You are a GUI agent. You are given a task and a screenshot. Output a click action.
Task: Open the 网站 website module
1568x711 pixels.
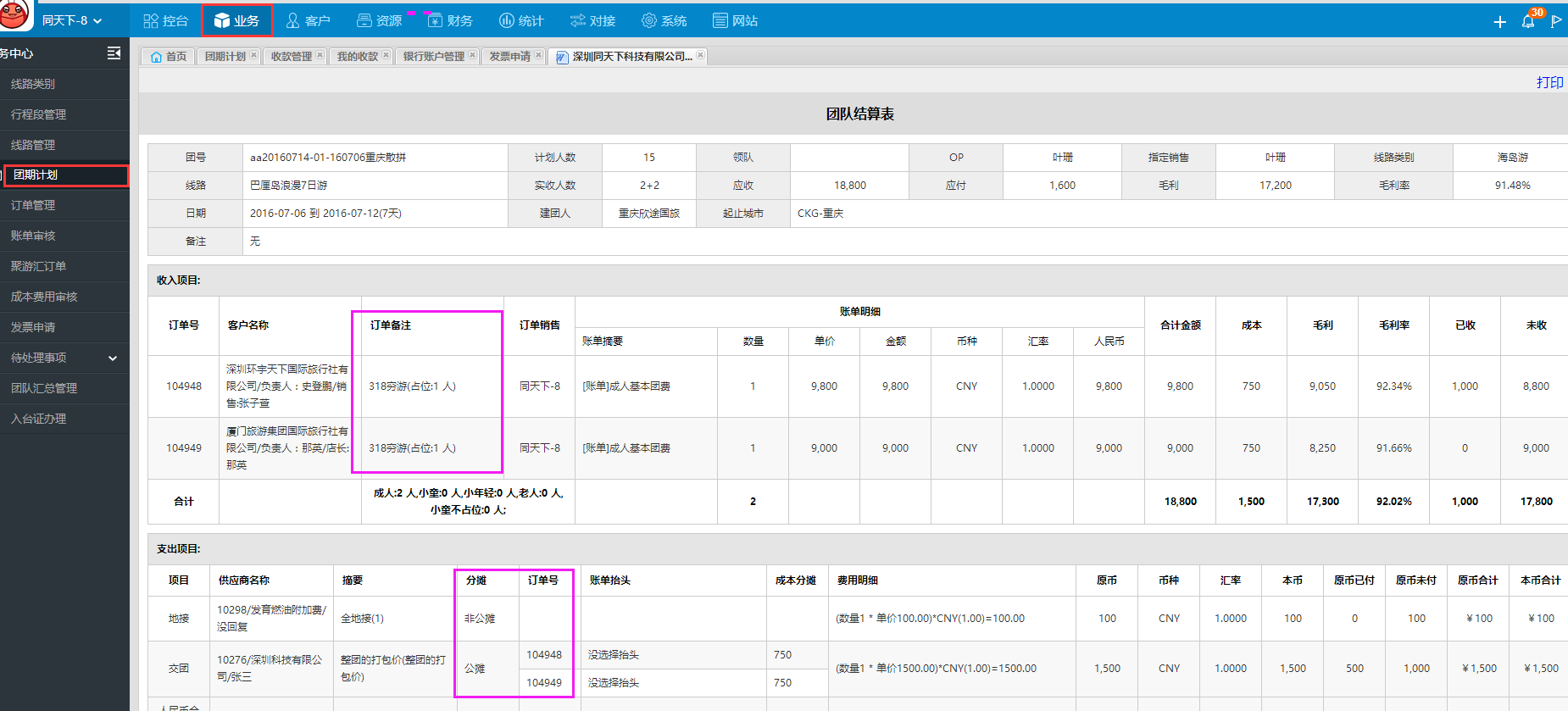[735, 20]
